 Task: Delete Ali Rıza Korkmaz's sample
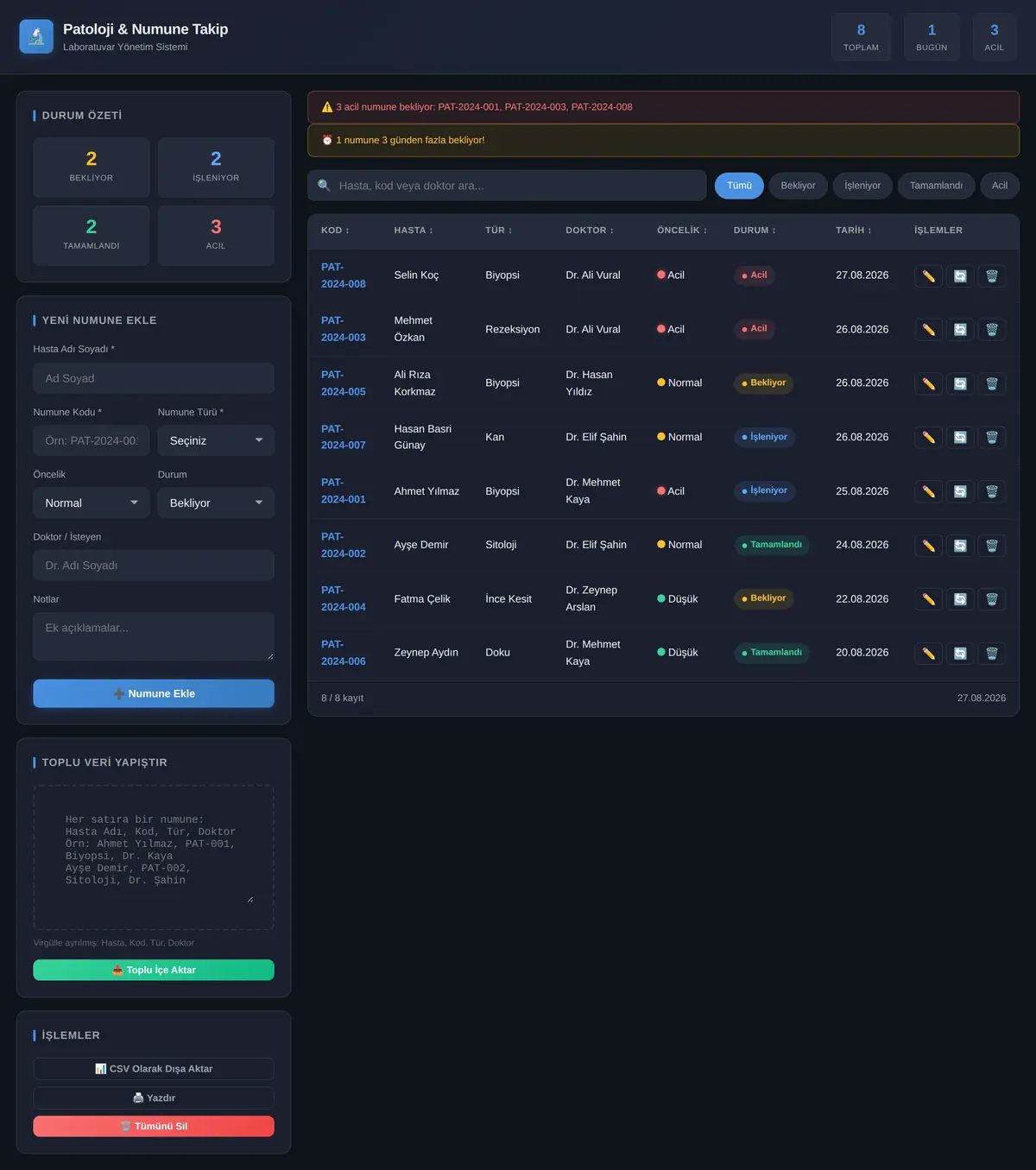click(992, 384)
